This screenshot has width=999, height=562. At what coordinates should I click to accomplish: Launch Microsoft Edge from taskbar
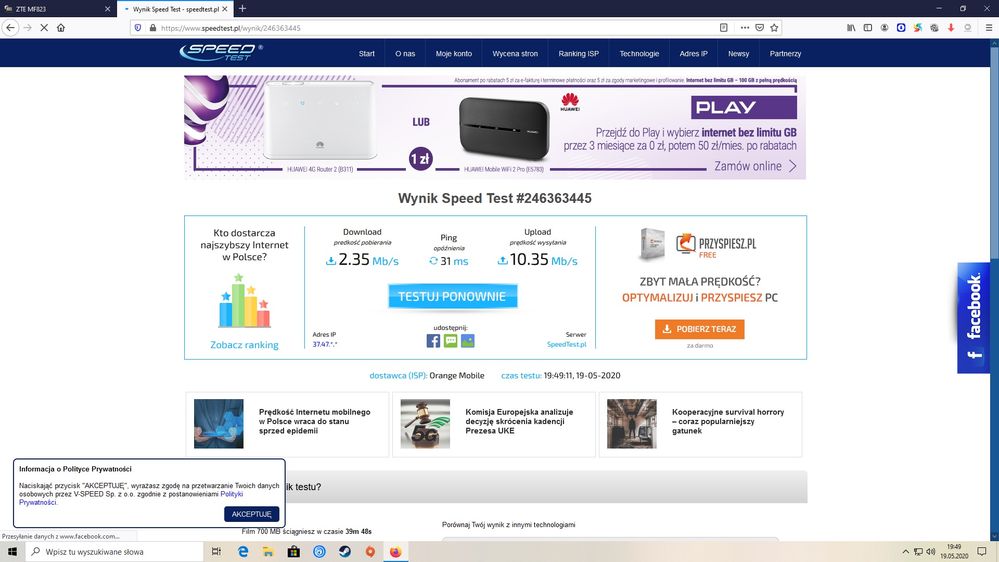[243, 552]
